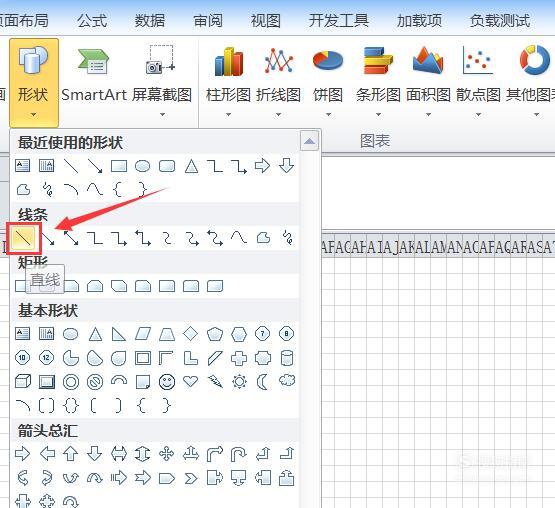555x508 pixels.
Task: Open the 开发工具 tab
Action: [x=338, y=21]
